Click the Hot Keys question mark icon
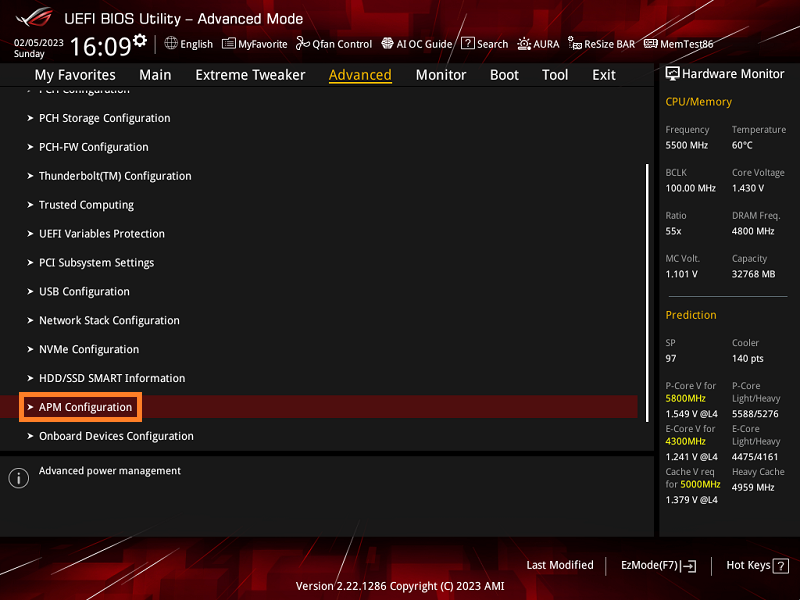Viewport: 800px width, 600px height. pyautogui.click(x=781, y=566)
